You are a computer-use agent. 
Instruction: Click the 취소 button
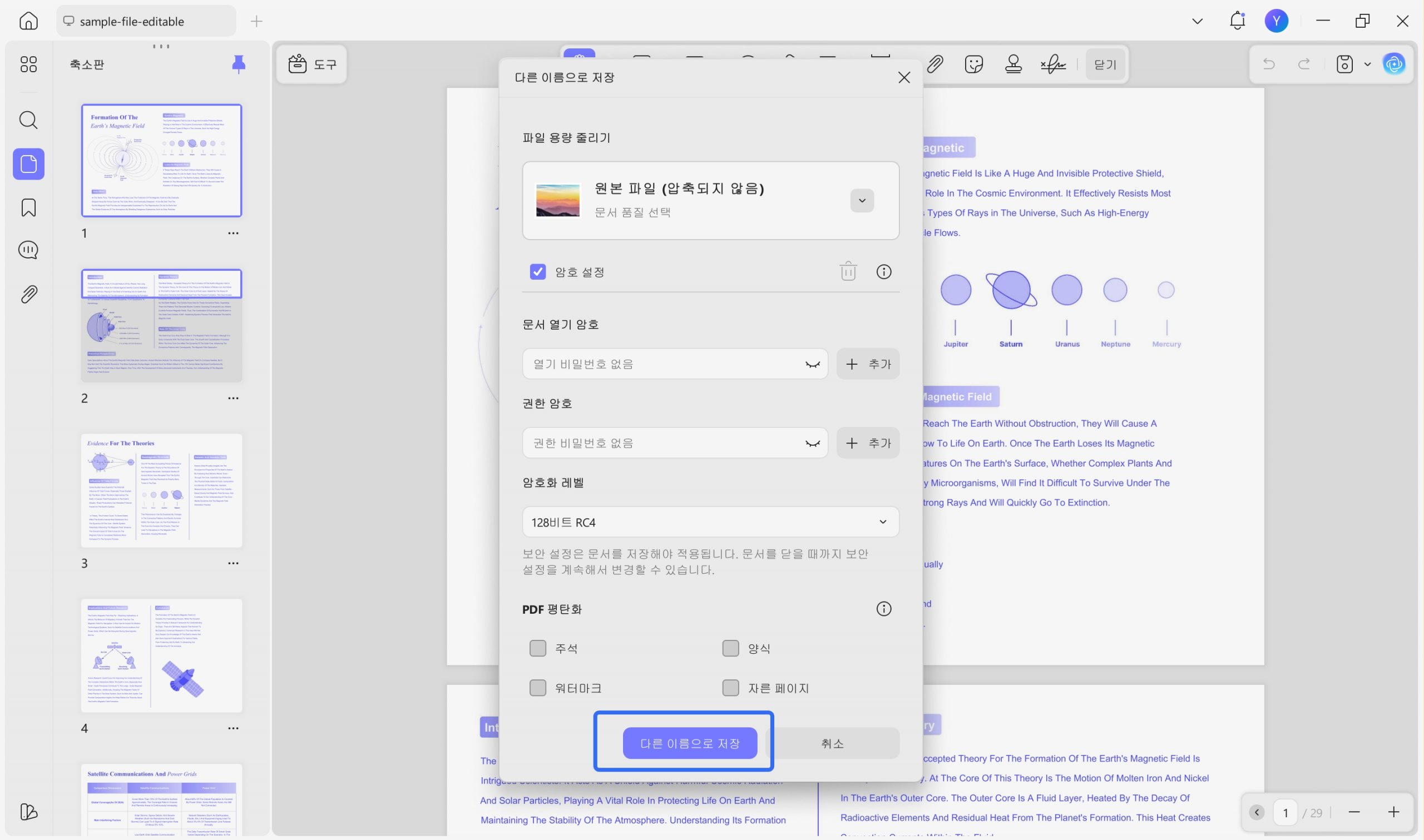point(832,743)
